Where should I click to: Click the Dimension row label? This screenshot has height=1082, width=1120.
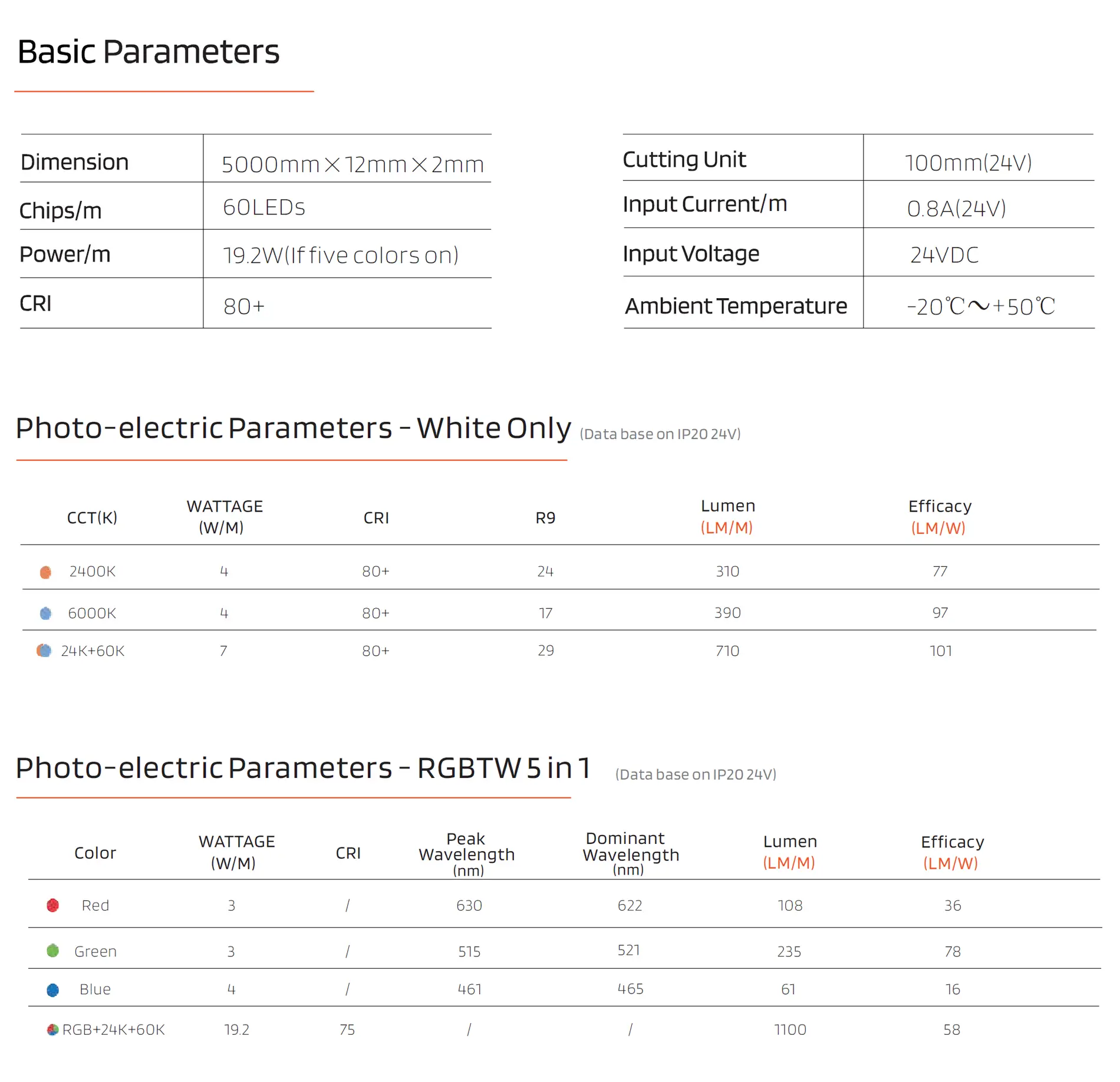[x=74, y=162]
